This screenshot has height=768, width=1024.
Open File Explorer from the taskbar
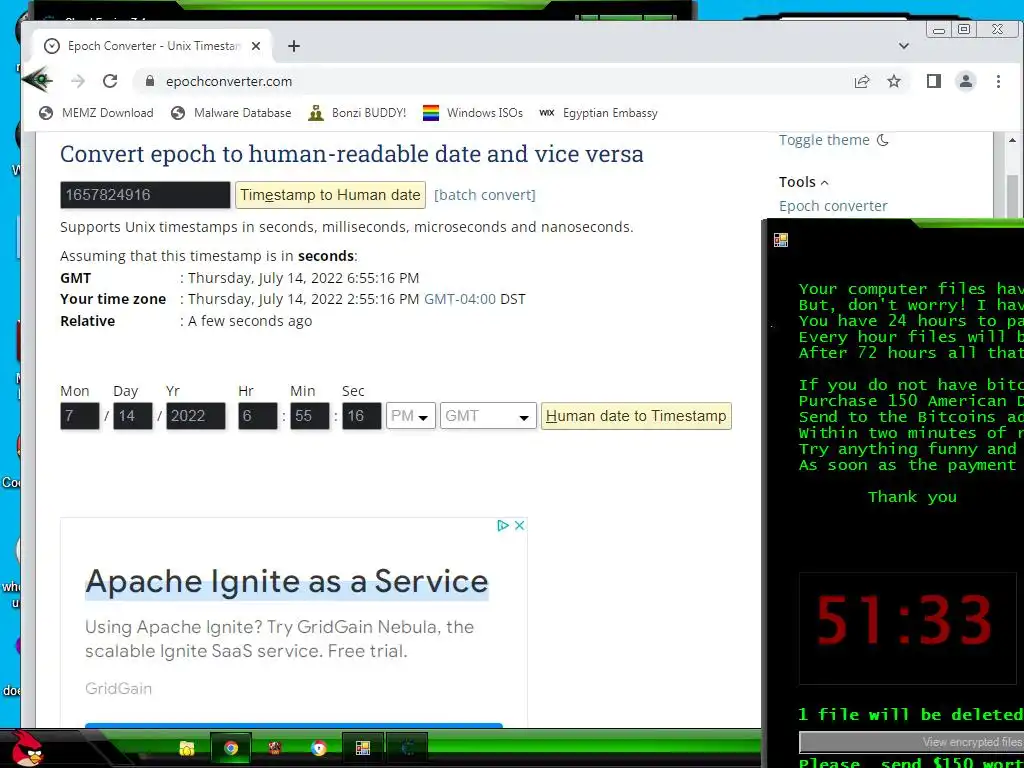(187, 748)
